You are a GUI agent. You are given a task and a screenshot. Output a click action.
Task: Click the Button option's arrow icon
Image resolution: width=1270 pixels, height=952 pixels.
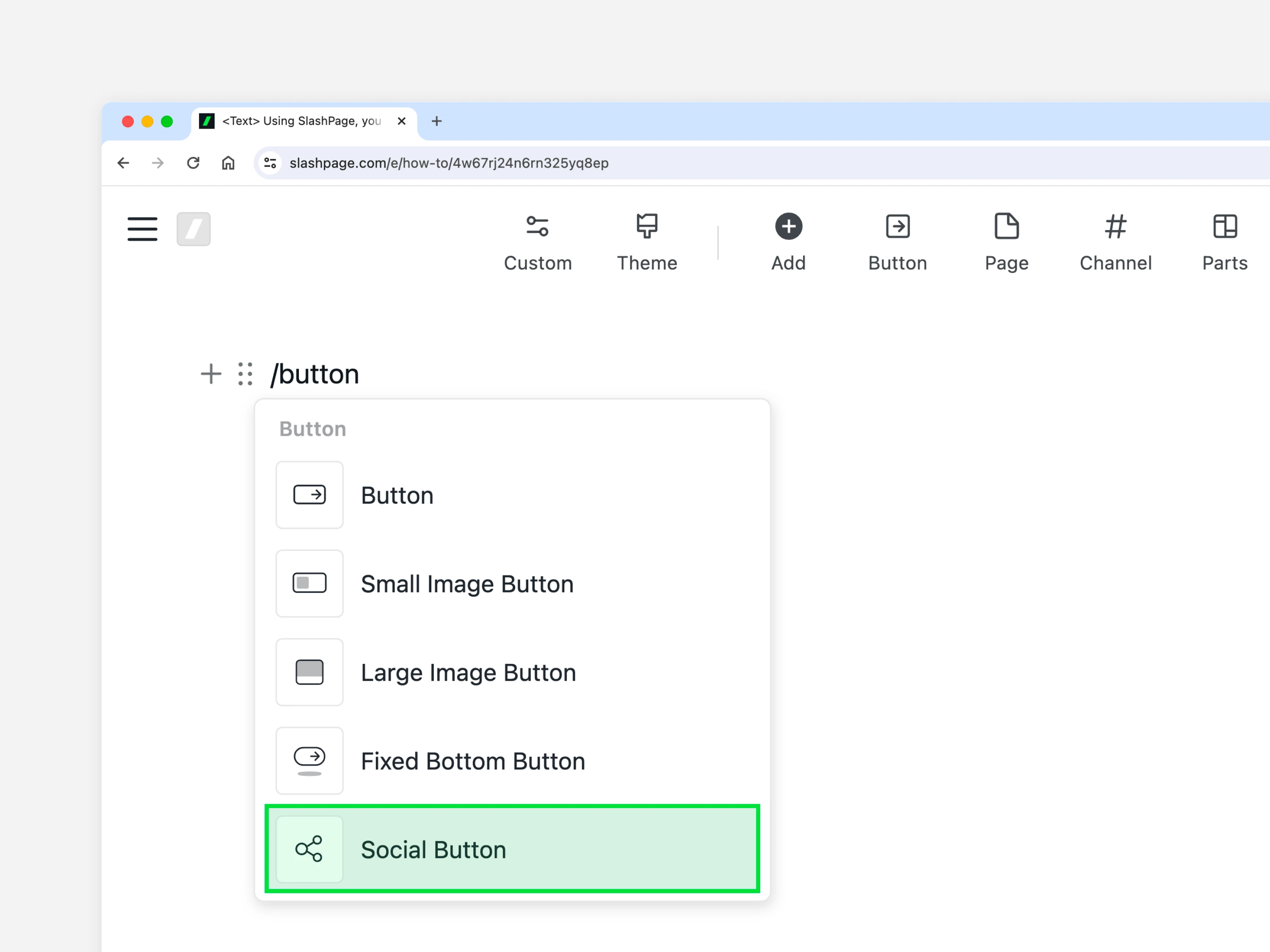tap(309, 495)
